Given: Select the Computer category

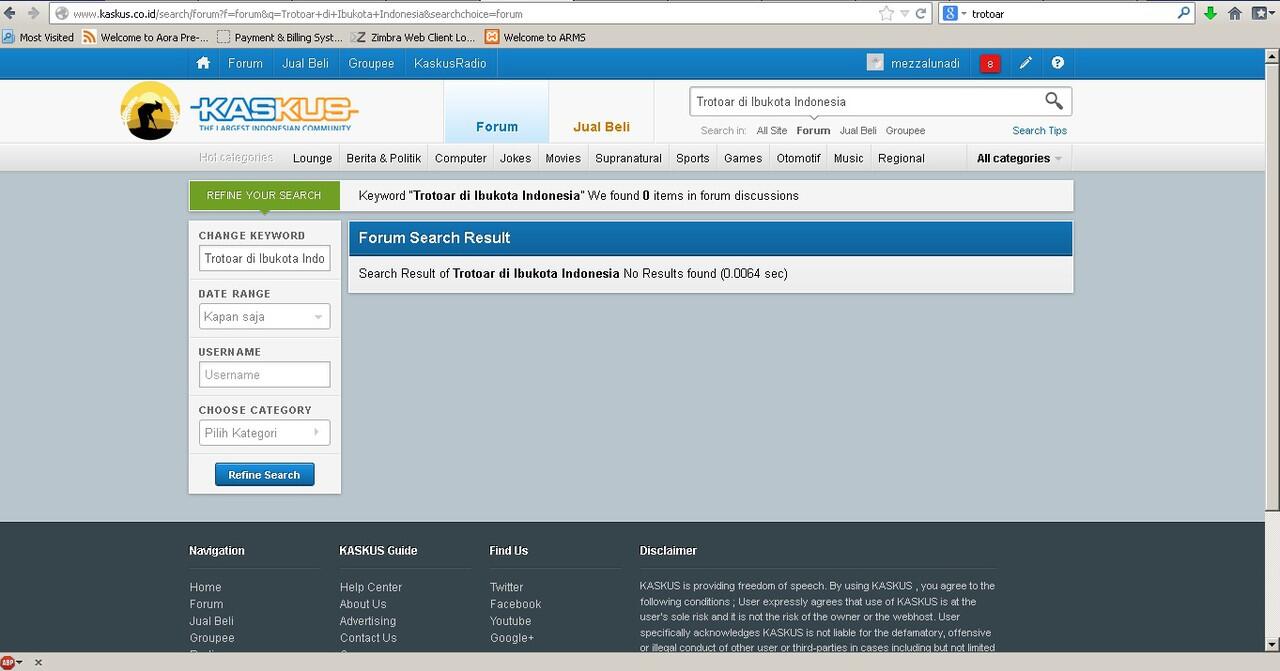Looking at the screenshot, I should (x=461, y=158).
